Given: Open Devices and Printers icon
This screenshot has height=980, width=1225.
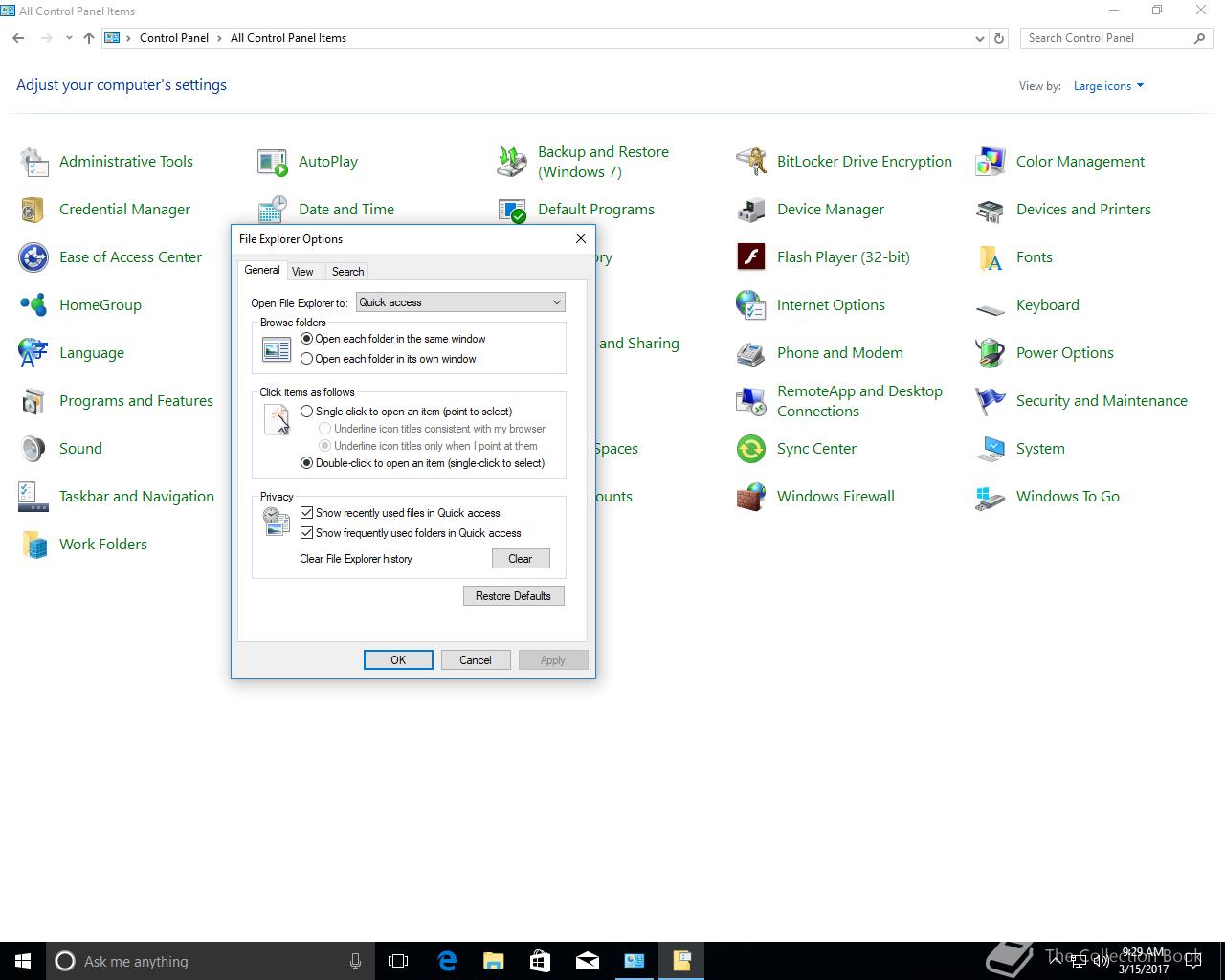Looking at the screenshot, I should point(991,210).
